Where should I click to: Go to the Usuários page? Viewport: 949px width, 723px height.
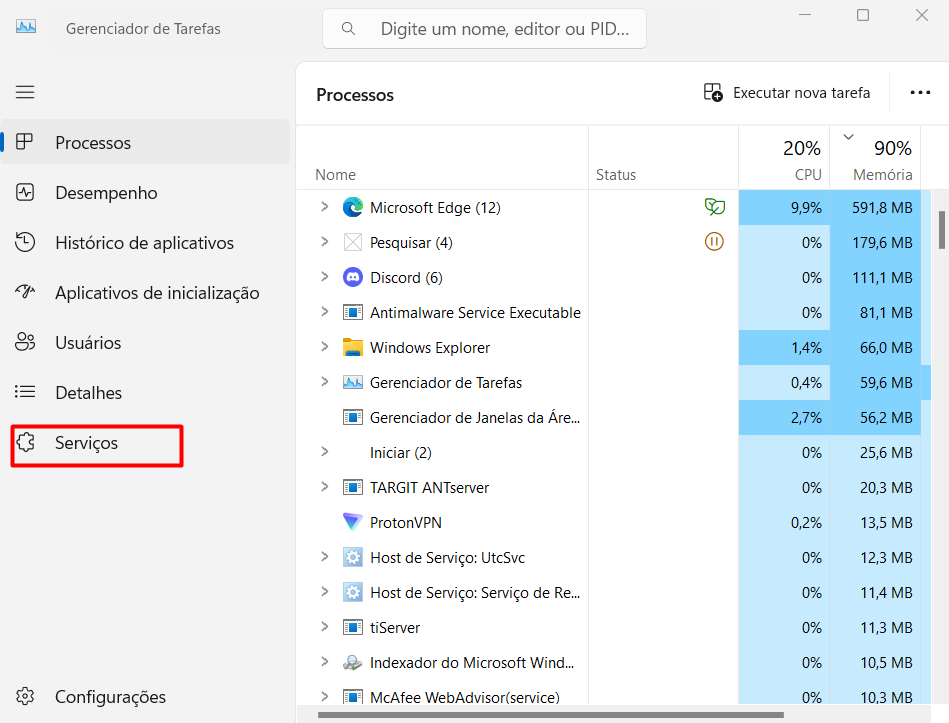coord(145,342)
